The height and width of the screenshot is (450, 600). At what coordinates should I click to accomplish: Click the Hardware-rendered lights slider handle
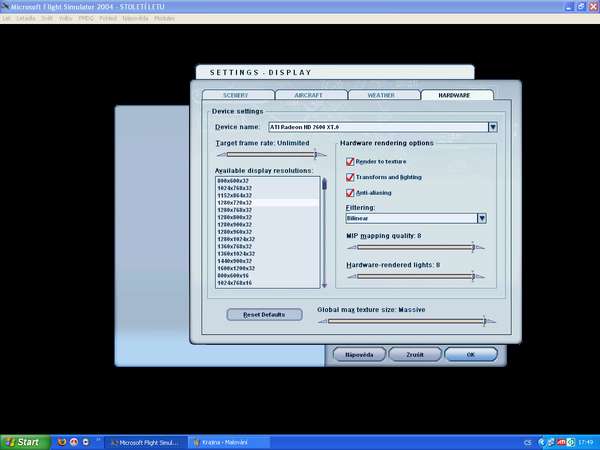(x=473, y=276)
